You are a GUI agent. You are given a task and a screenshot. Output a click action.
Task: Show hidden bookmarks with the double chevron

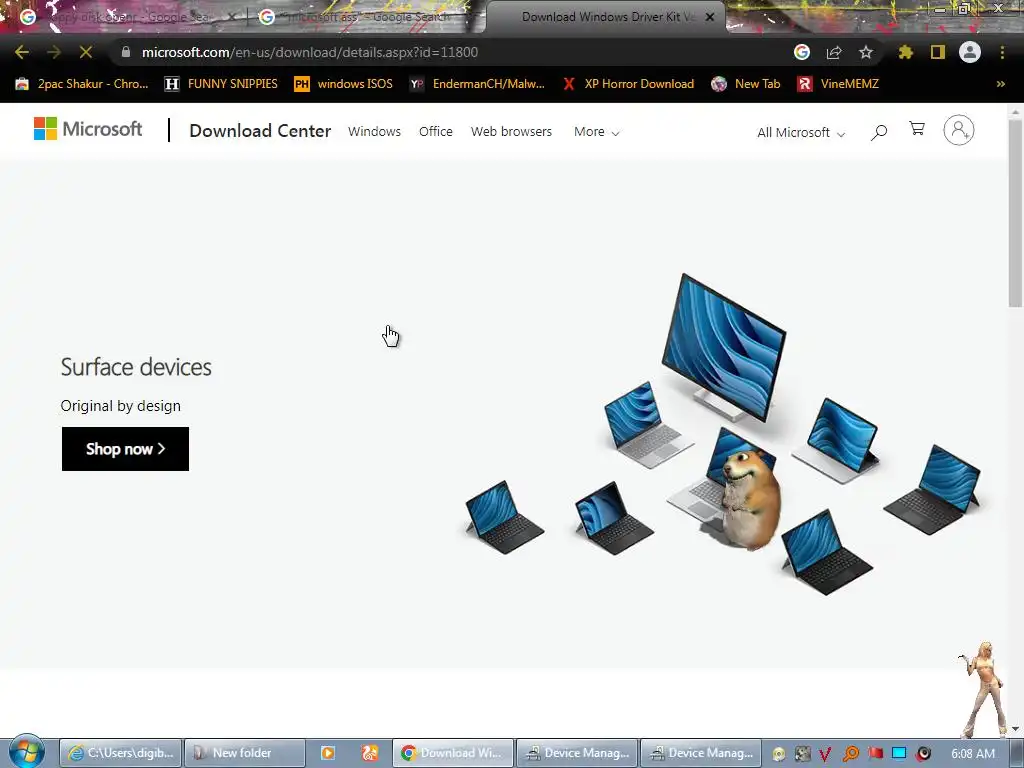coord(1000,84)
